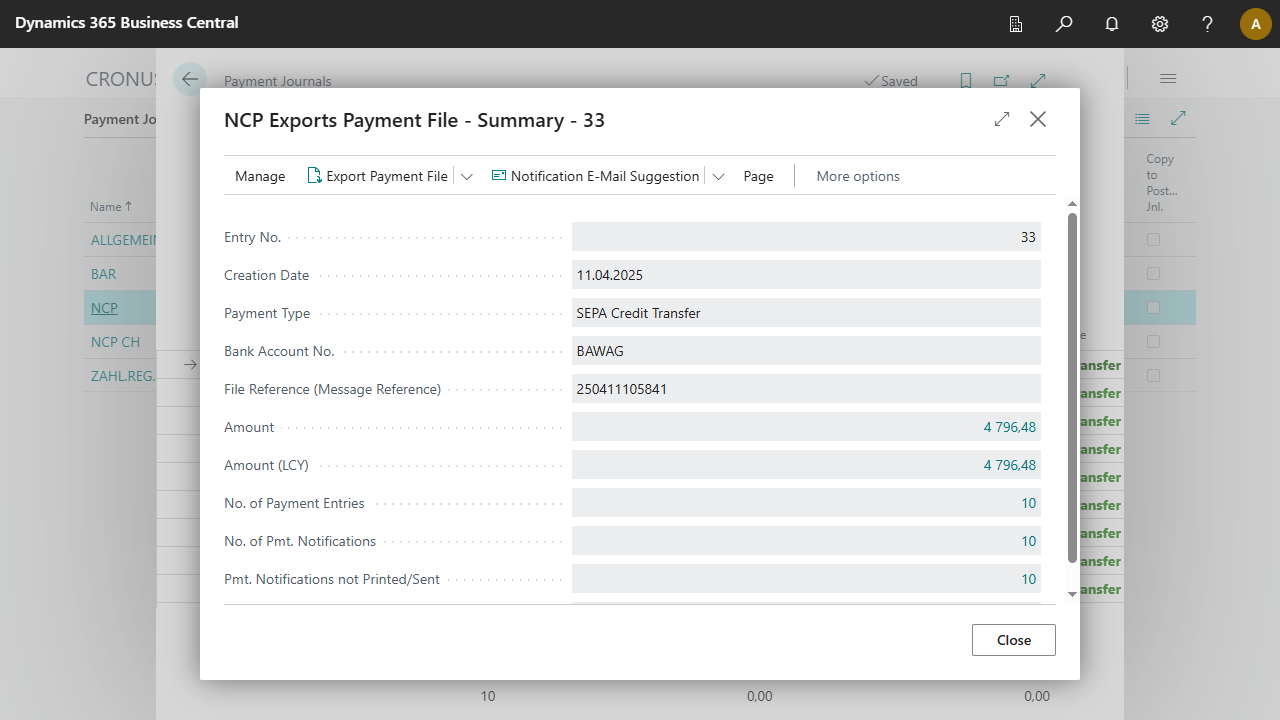
Task: Open the Notification E-Mail Suggestion dropdown arrow
Action: [718, 176]
